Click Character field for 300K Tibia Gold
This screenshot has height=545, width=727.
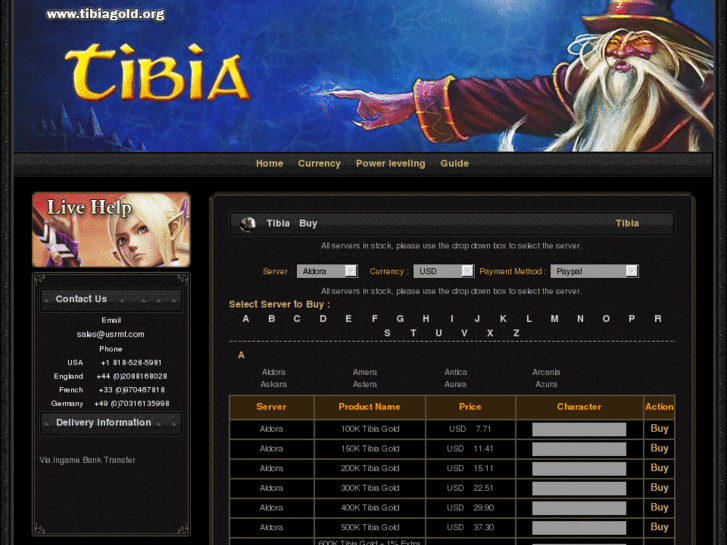tap(579, 488)
